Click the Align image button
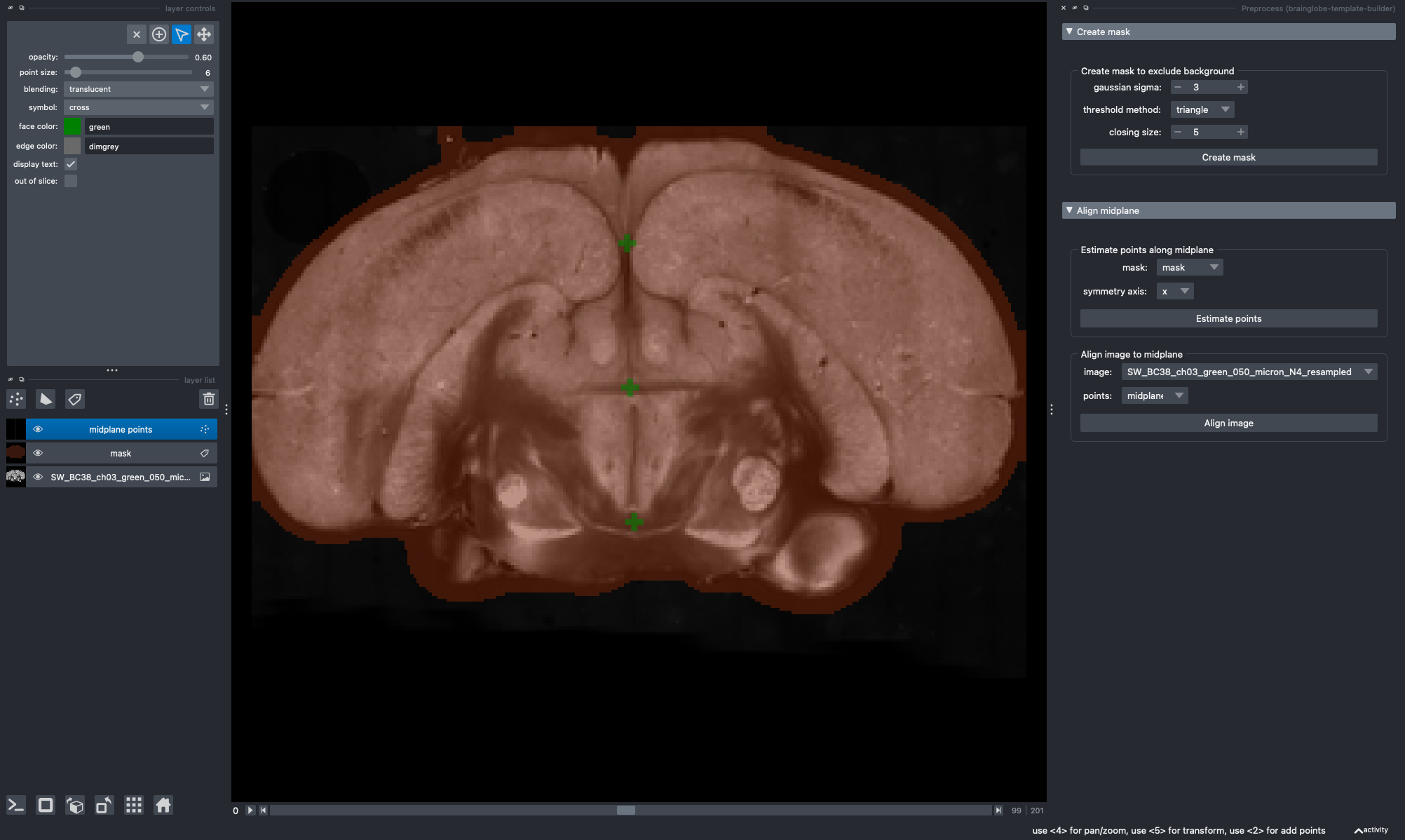This screenshot has height=840, width=1405. tap(1228, 423)
